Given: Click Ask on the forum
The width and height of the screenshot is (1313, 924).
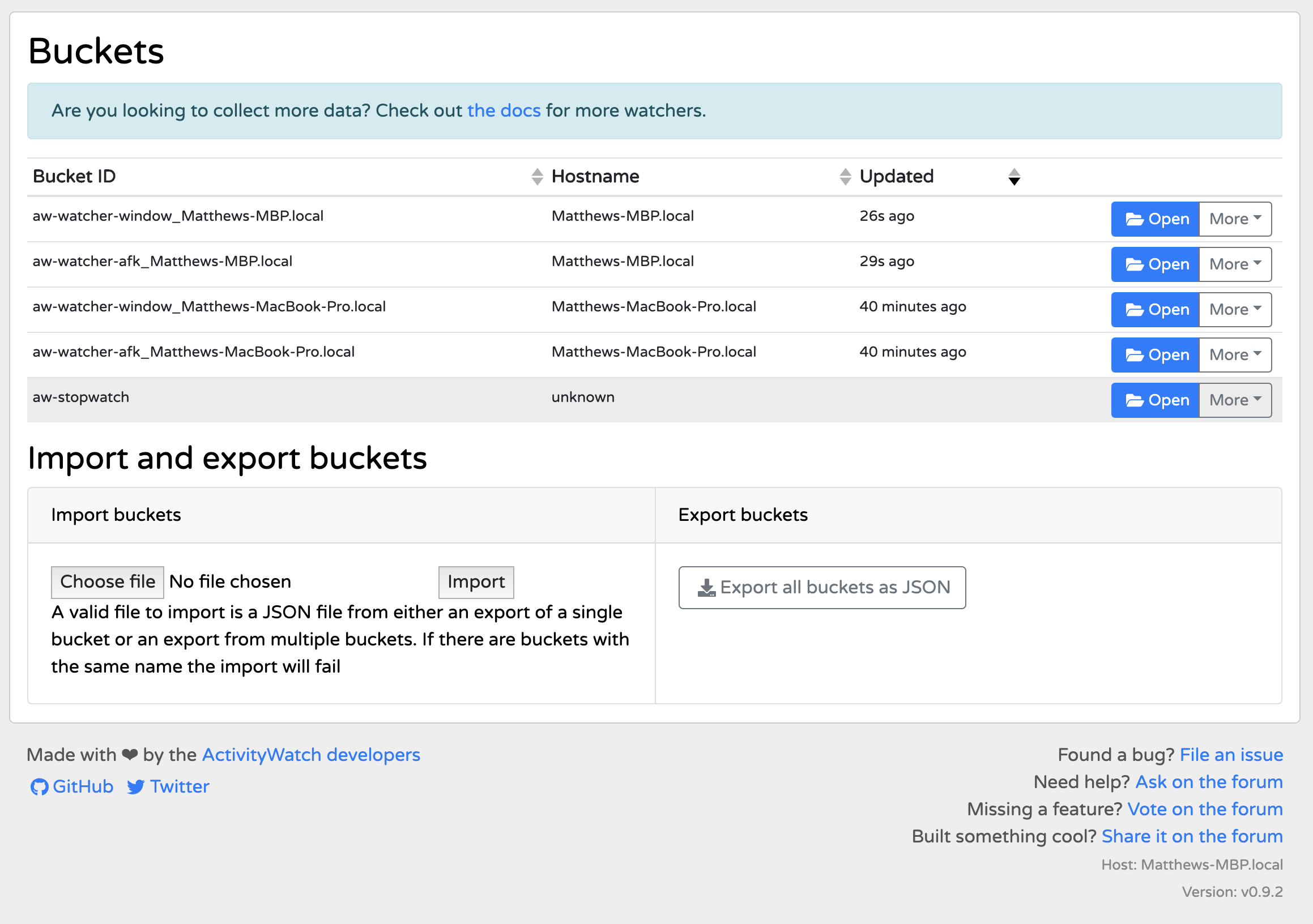Looking at the screenshot, I should coord(1208,782).
